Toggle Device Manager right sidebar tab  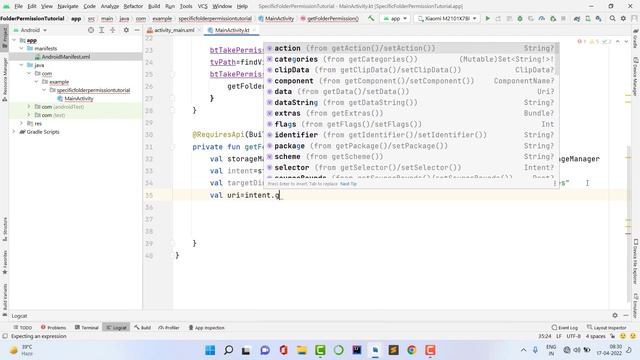pos(636,76)
